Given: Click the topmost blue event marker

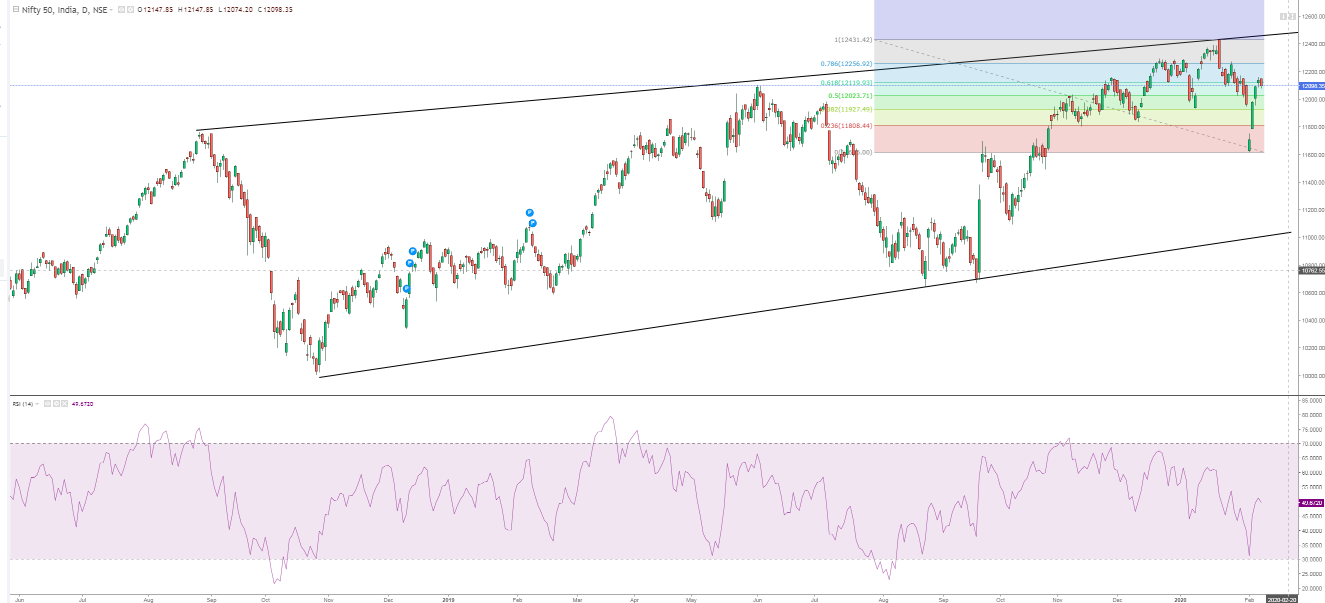Looking at the screenshot, I should tap(531, 212).
